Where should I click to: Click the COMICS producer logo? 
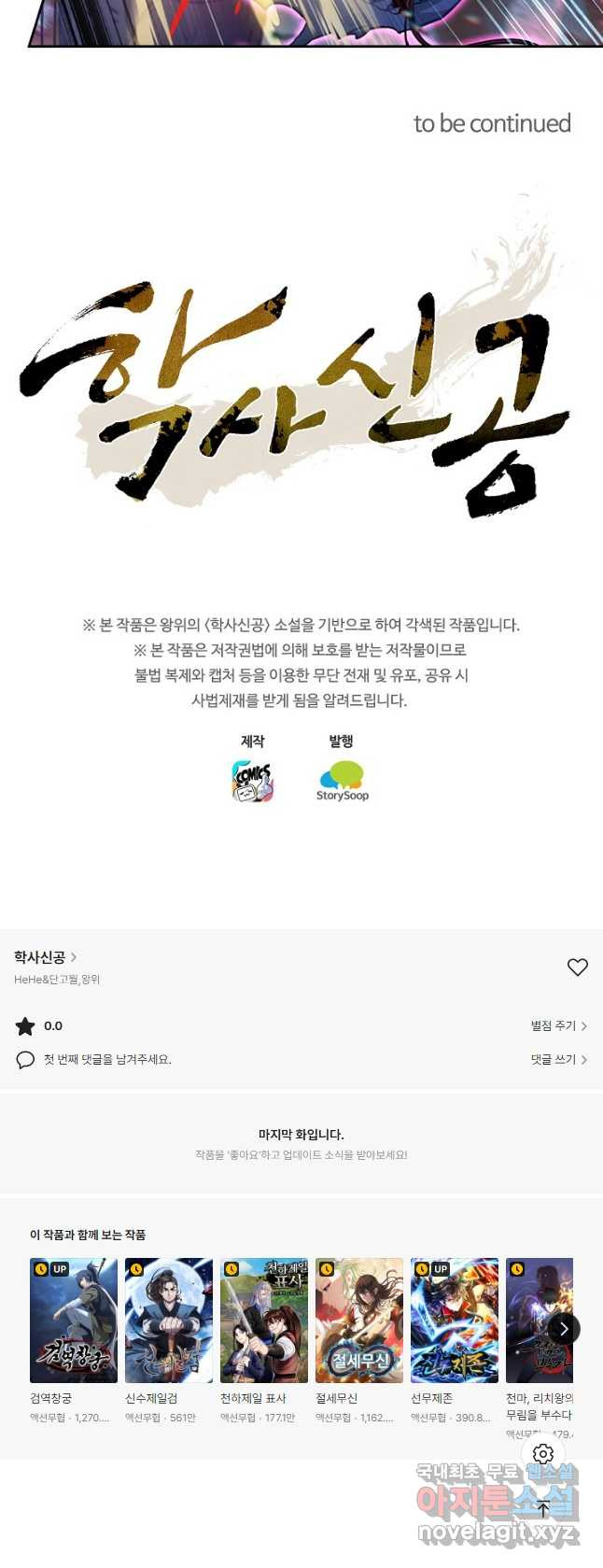tap(252, 782)
